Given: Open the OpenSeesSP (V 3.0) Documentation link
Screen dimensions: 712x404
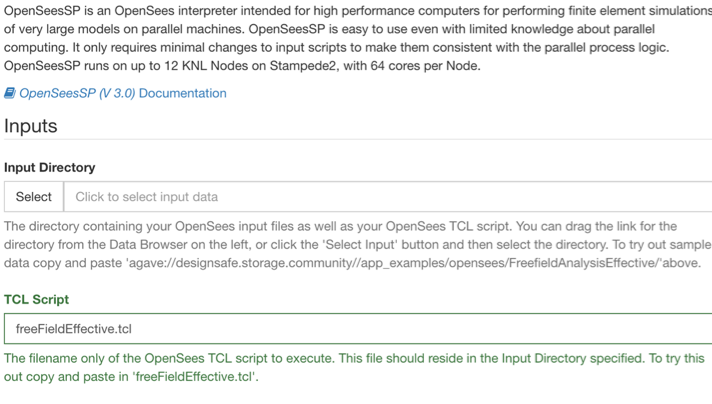Looking at the screenshot, I should (115, 93).
